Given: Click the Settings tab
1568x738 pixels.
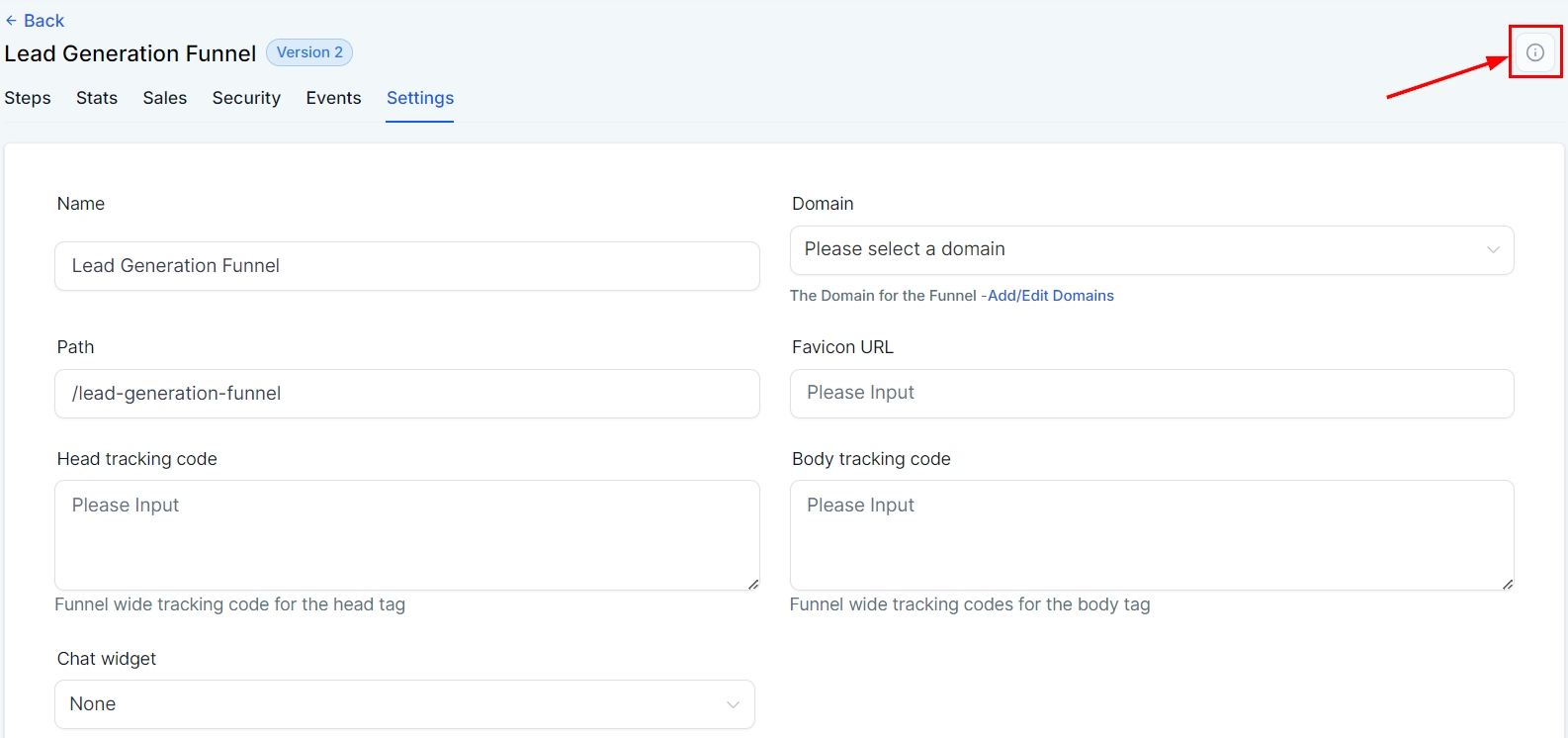Looking at the screenshot, I should [x=420, y=98].
